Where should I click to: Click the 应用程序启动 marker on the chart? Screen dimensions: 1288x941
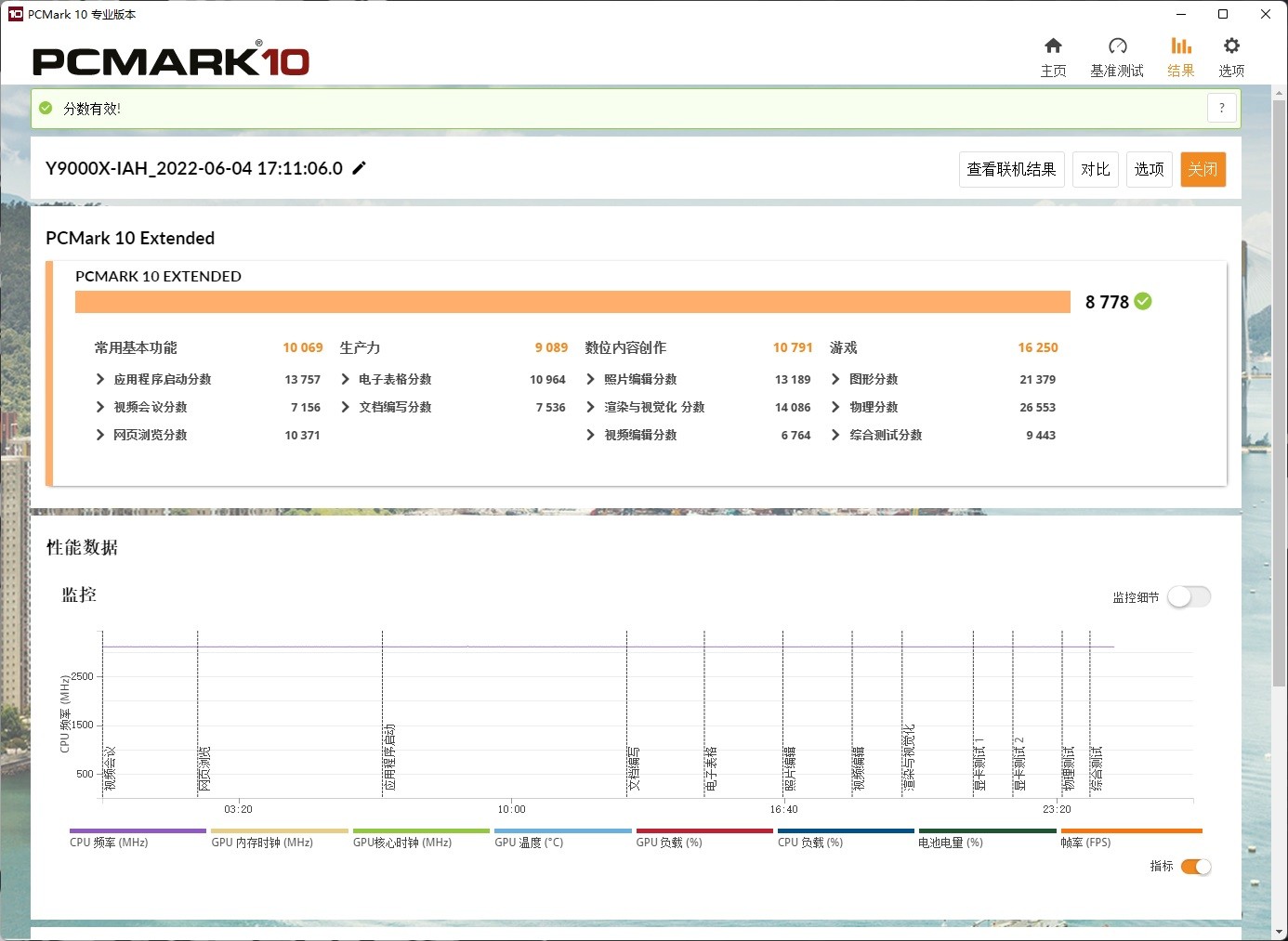(390, 757)
